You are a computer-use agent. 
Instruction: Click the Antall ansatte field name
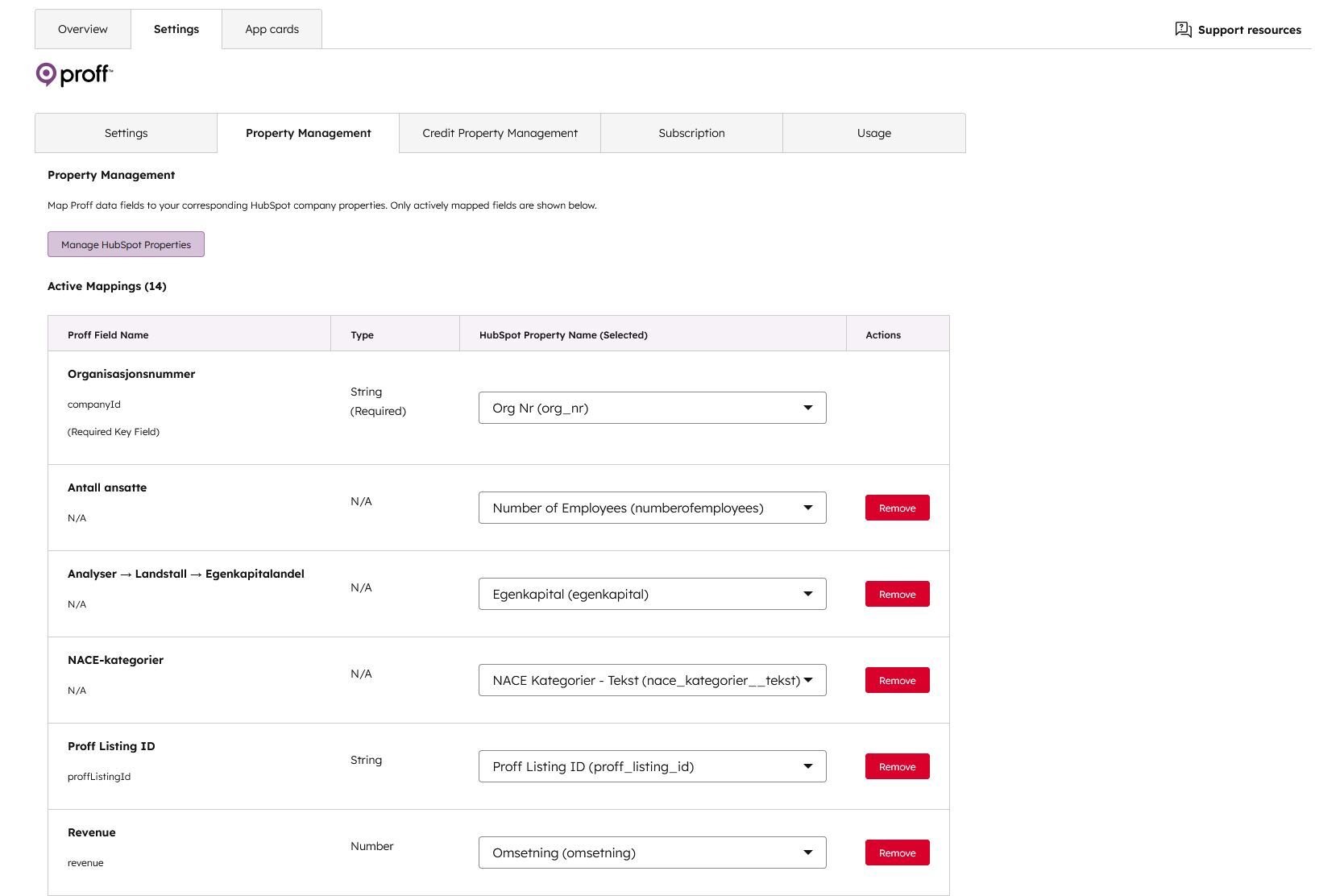(x=107, y=487)
